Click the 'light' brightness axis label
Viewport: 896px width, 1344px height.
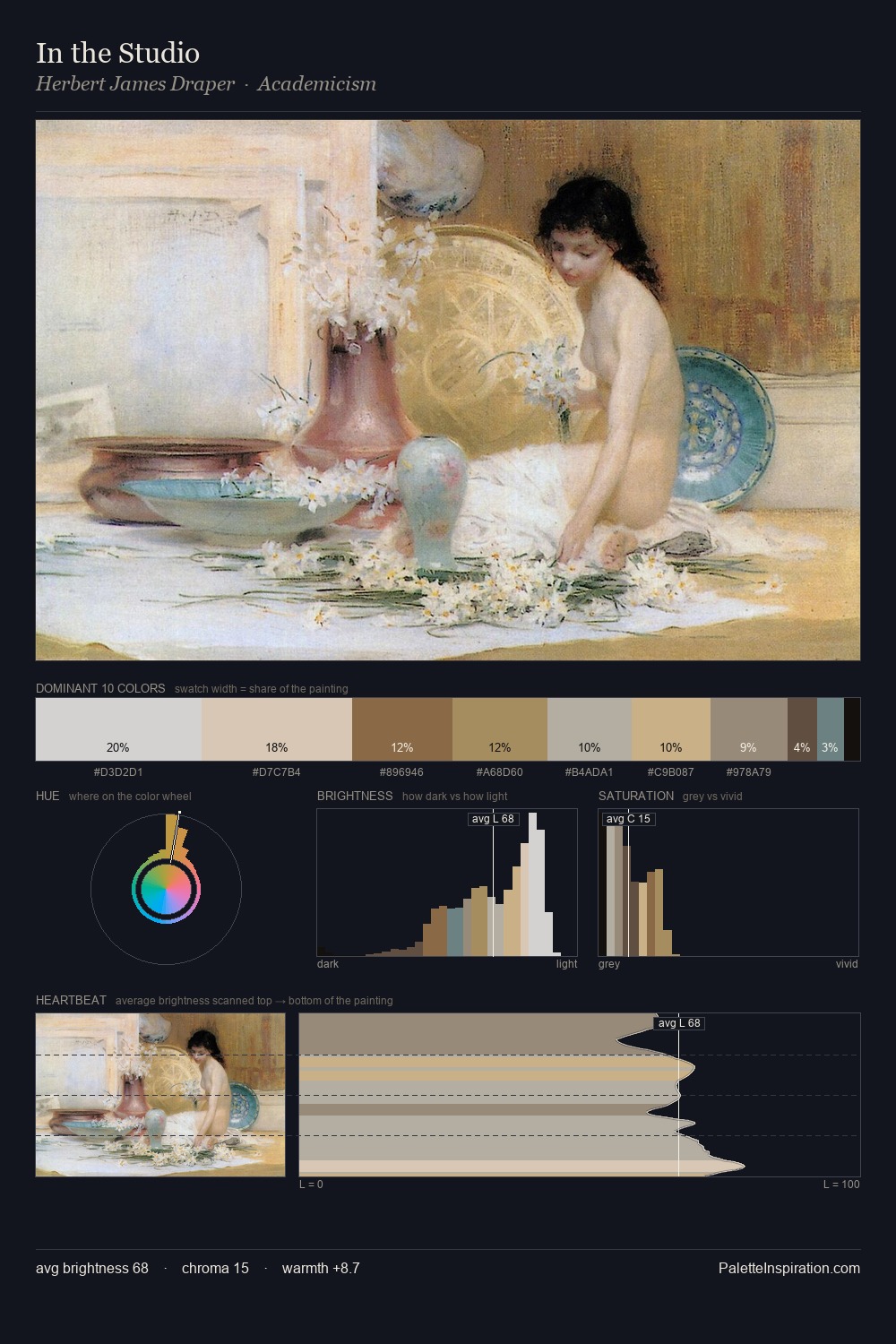[x=567, y=964]
